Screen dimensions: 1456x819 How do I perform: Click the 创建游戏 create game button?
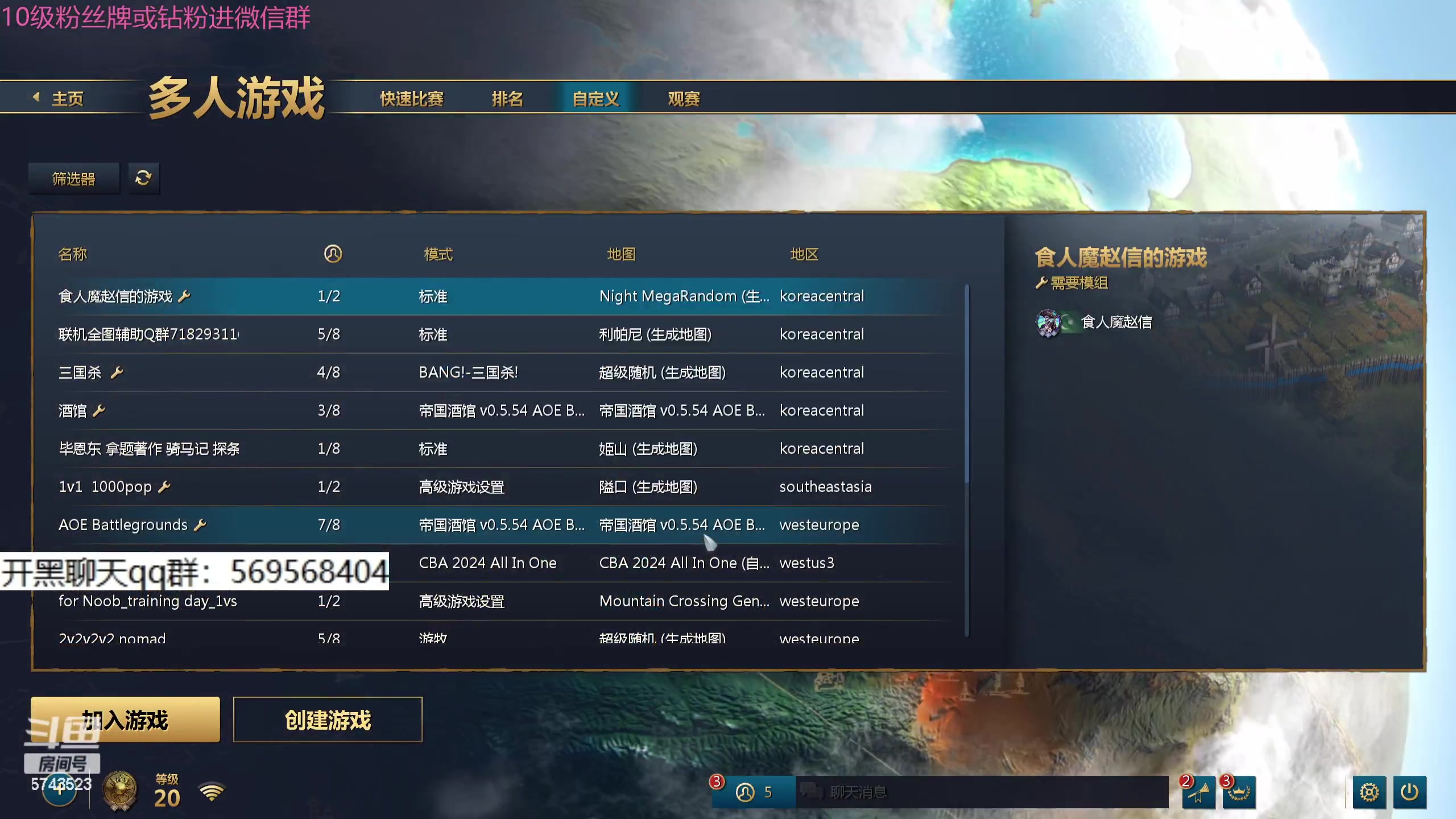click(328, 719)
